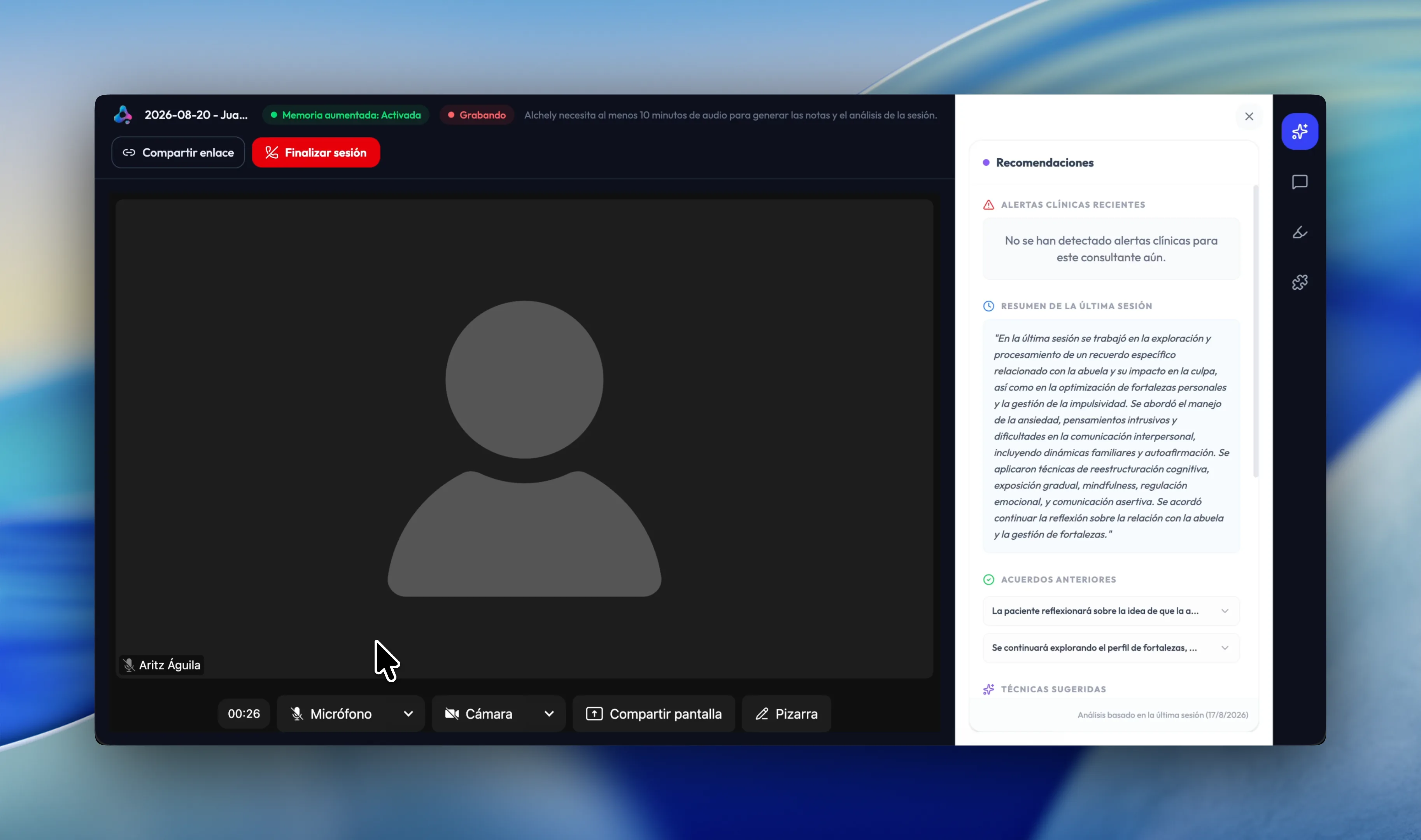Screen dimensions: 1421x840
Task: Click the 00:26 session timer
Action: tap(244, 714)
